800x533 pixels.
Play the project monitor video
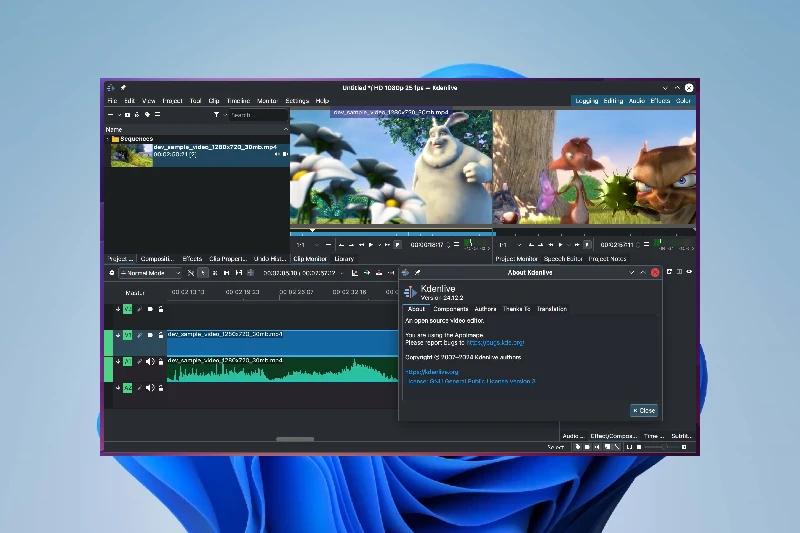561,245
